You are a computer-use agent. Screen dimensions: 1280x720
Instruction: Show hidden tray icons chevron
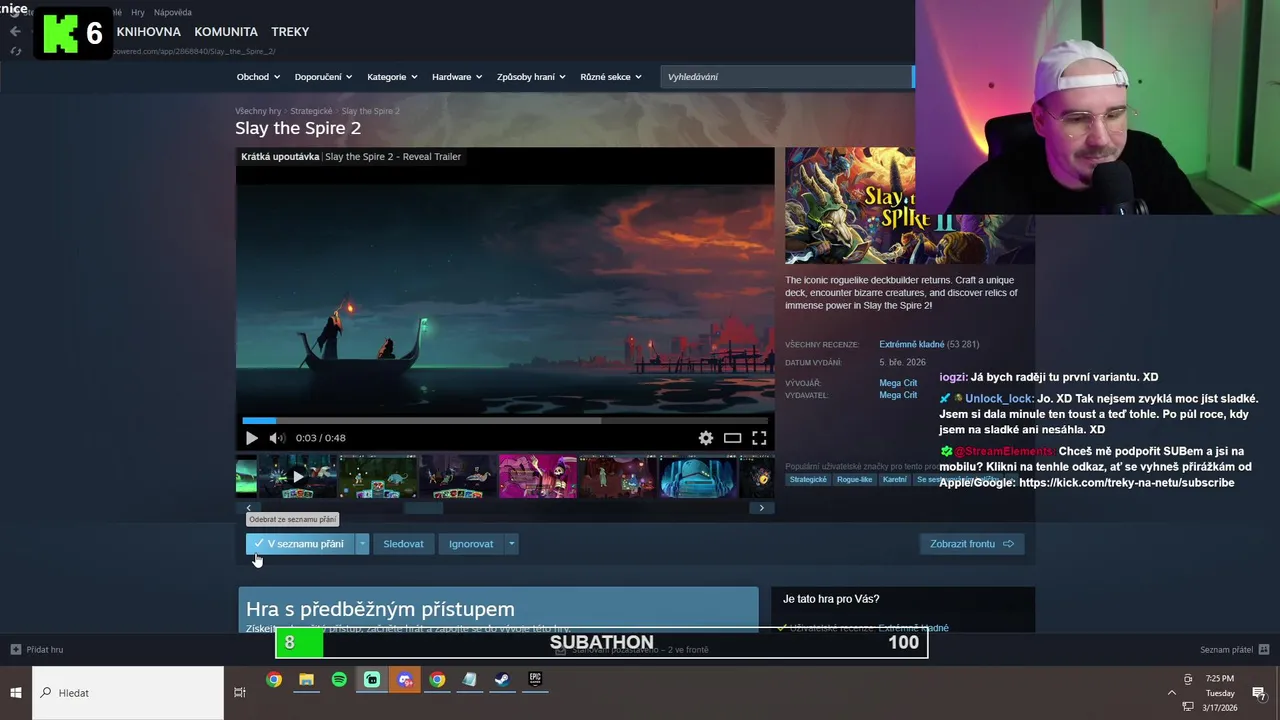pyautogui.click(x=1172, y=693)
